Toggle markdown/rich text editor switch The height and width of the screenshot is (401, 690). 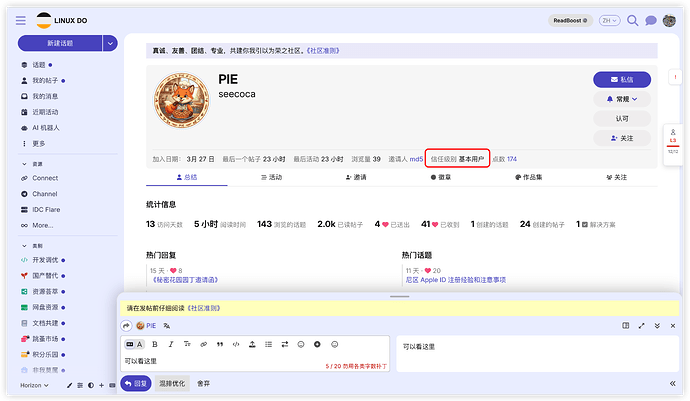134,344
